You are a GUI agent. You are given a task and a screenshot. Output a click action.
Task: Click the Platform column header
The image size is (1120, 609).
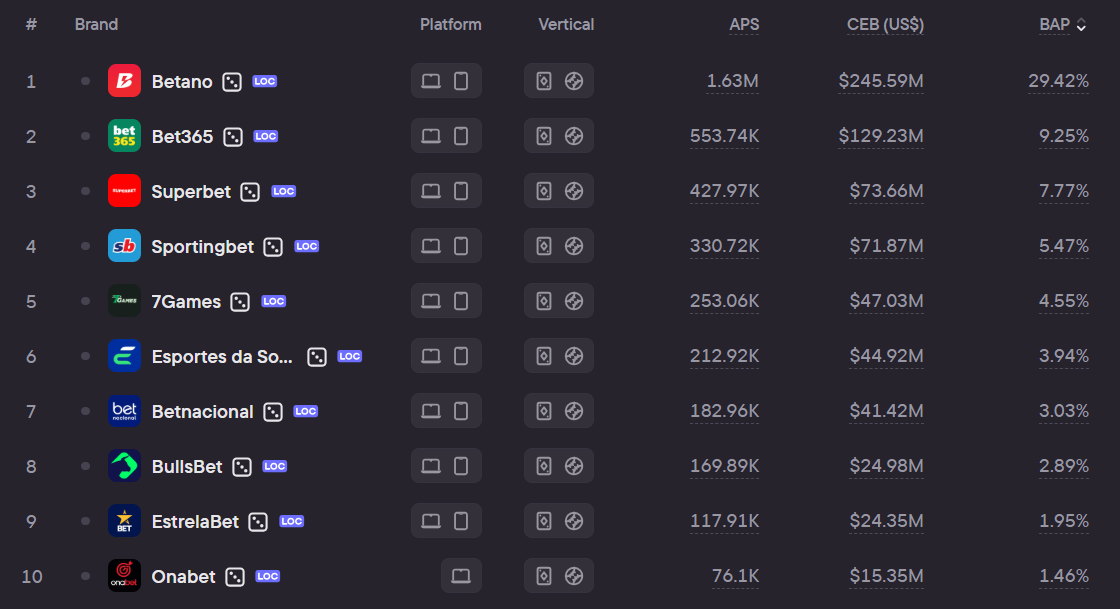coord(451,24)
